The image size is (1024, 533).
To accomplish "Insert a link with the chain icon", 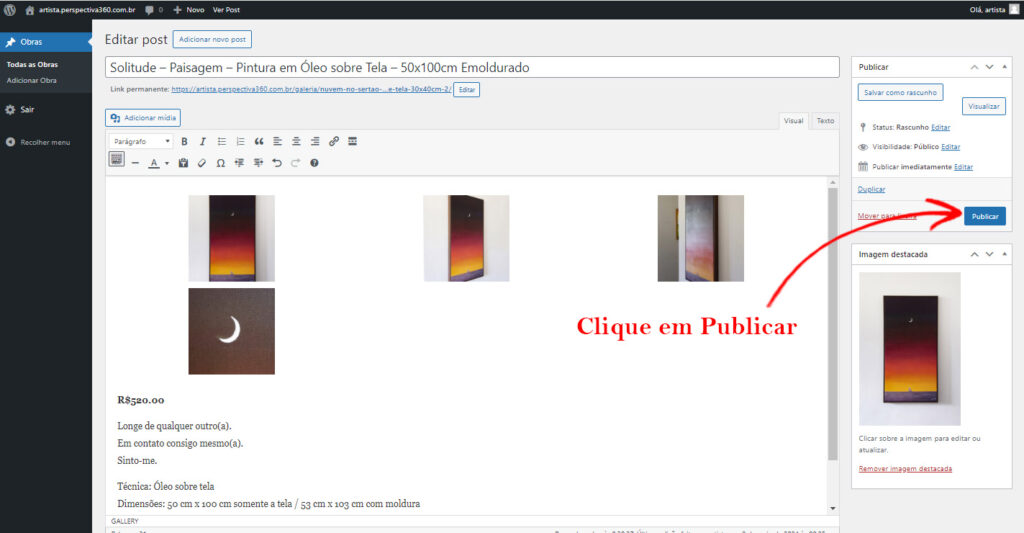I will tap(334, 141).
